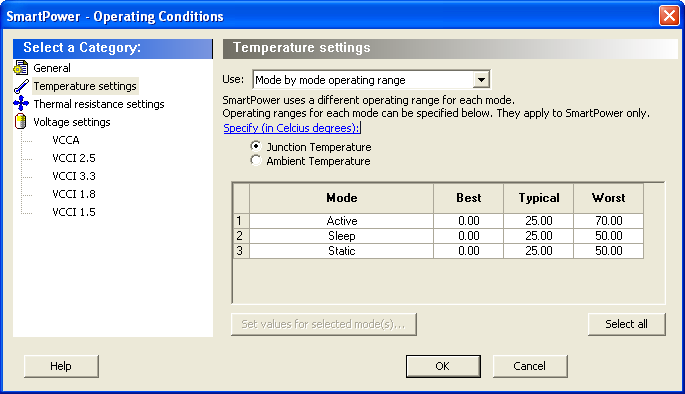
Task: Confirm with the OK button
Action: [443, 366]
